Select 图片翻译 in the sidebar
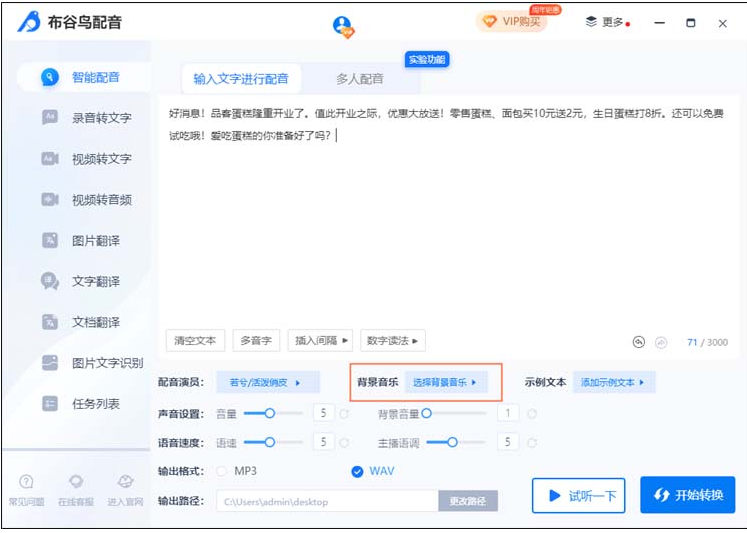This screenshot has height=533, width=747. [95, 241]
